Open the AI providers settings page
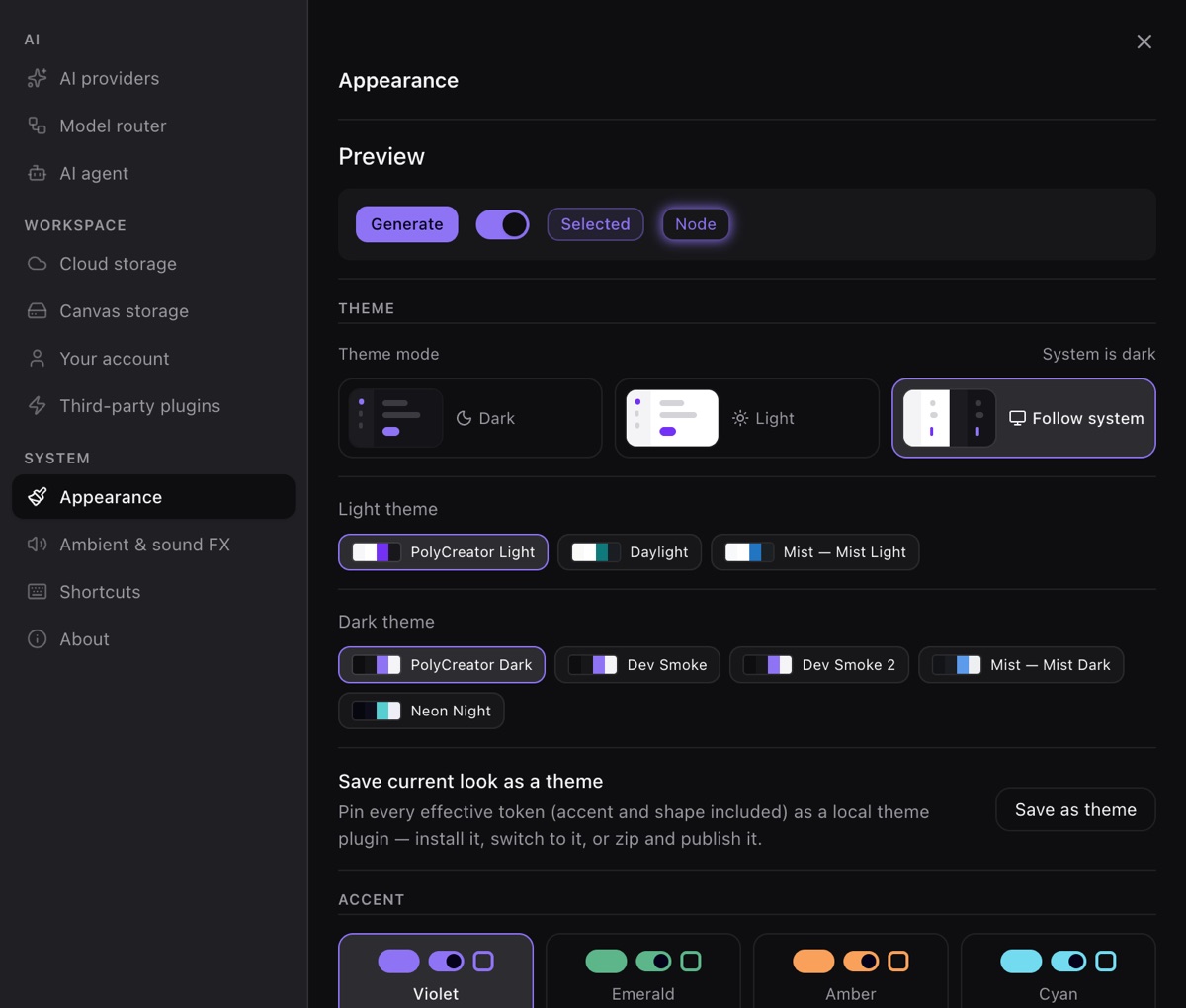The width and height of the screenshot is (1186, 1008). (x=153, y=78)
